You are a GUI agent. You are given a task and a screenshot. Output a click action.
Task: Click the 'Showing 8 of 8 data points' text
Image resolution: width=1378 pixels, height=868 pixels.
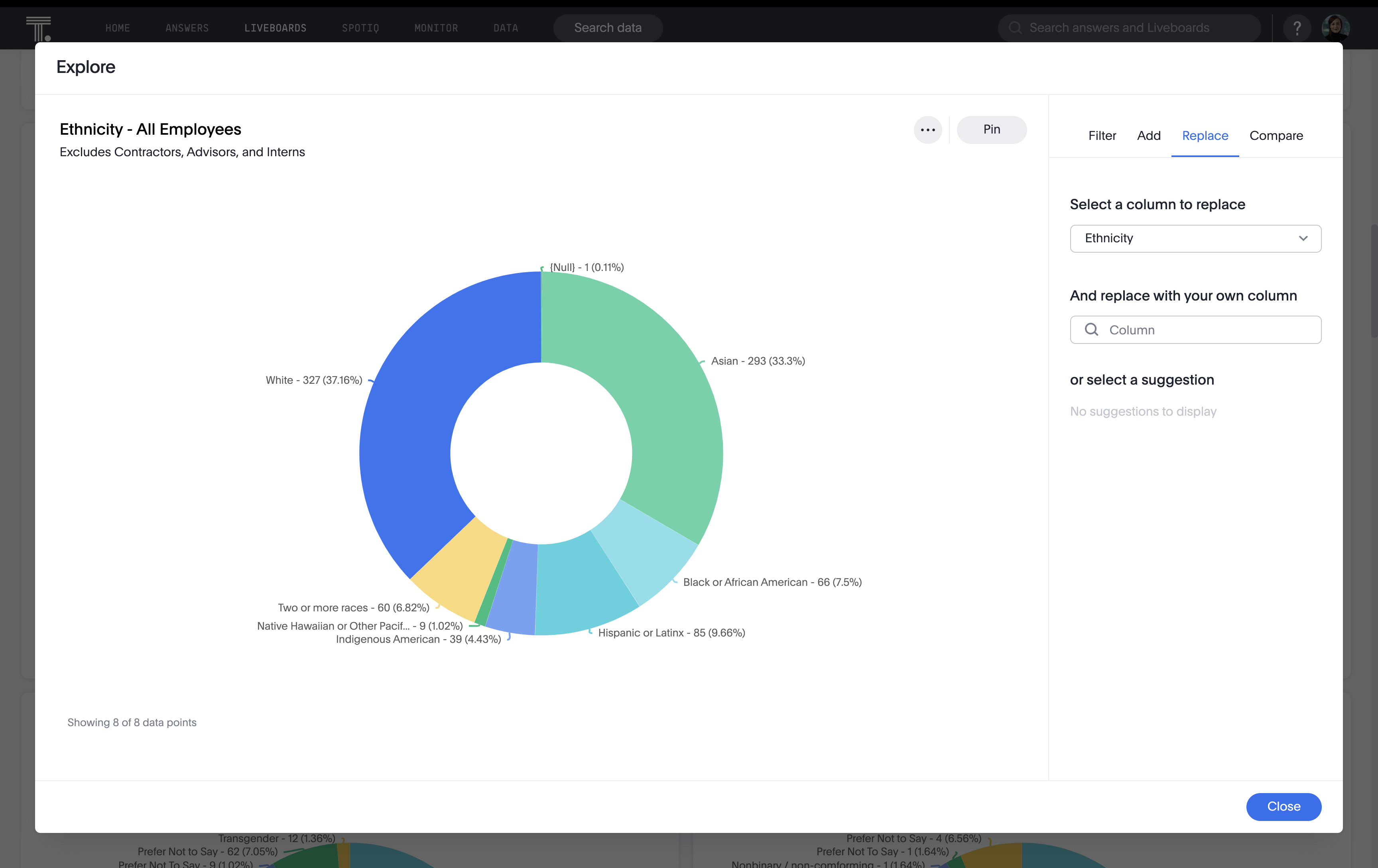132,722
